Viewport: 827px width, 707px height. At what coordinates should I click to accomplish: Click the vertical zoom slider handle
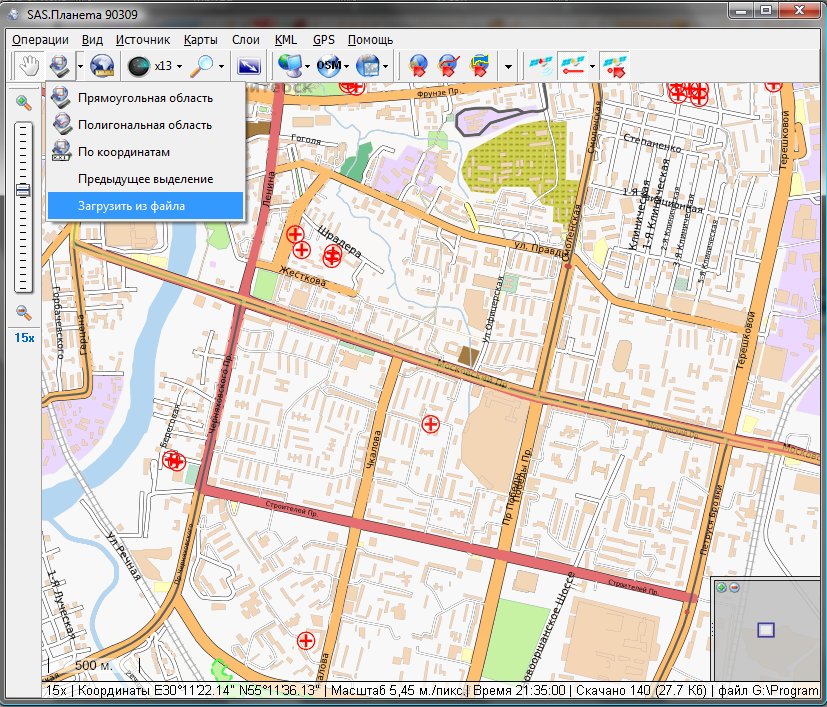[x=23, y=190]
